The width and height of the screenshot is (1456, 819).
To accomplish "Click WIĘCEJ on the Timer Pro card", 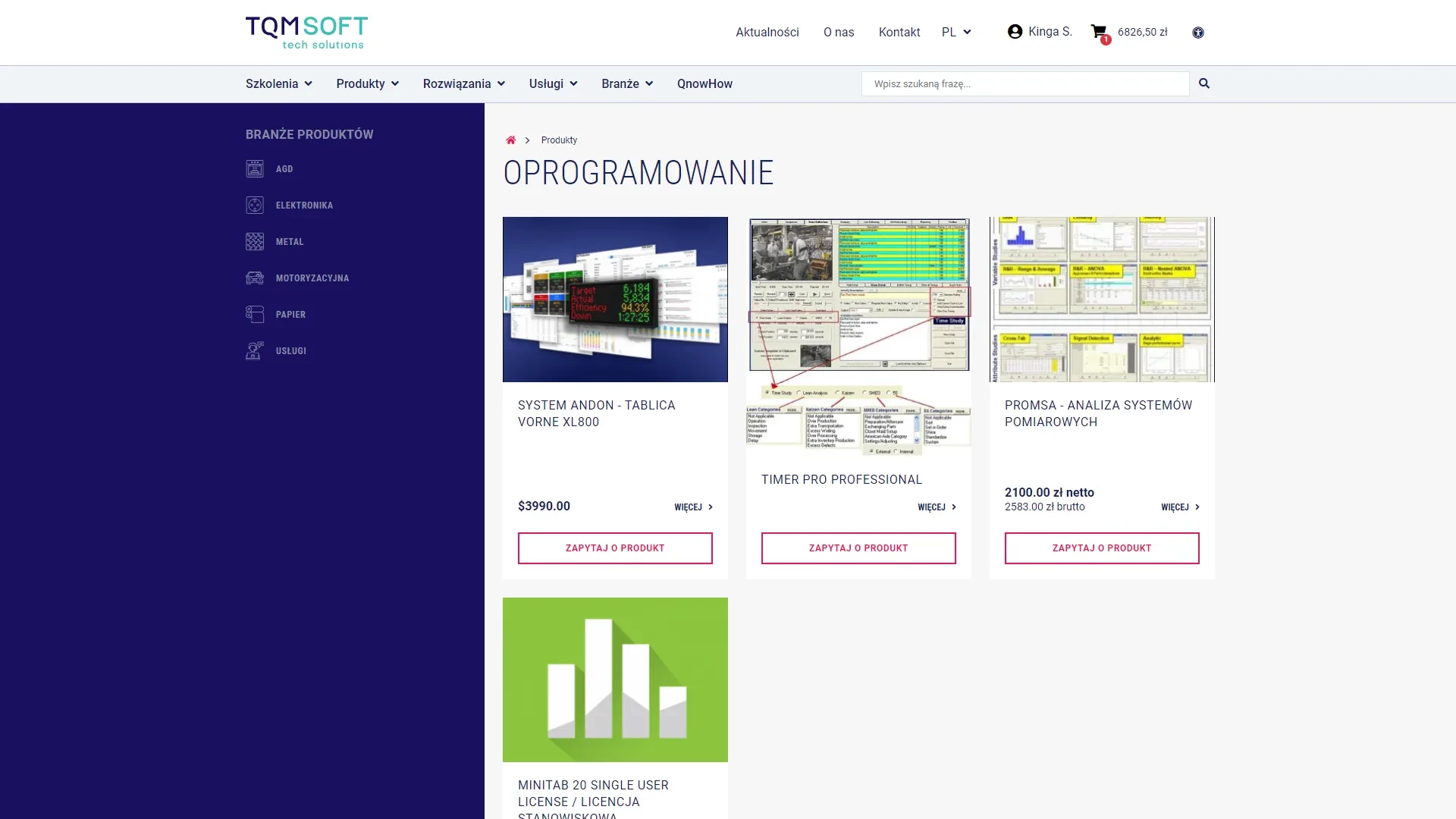I will [x=937, y=507].
